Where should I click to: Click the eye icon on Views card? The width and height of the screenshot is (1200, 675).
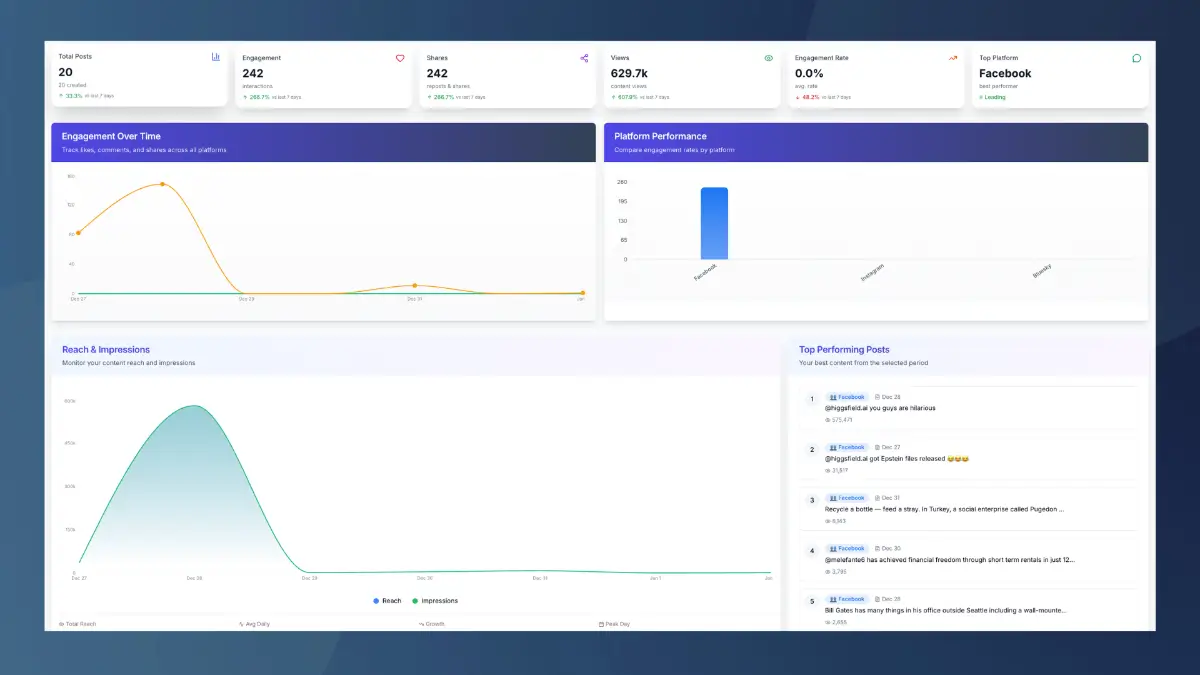[x=769, y=58]
